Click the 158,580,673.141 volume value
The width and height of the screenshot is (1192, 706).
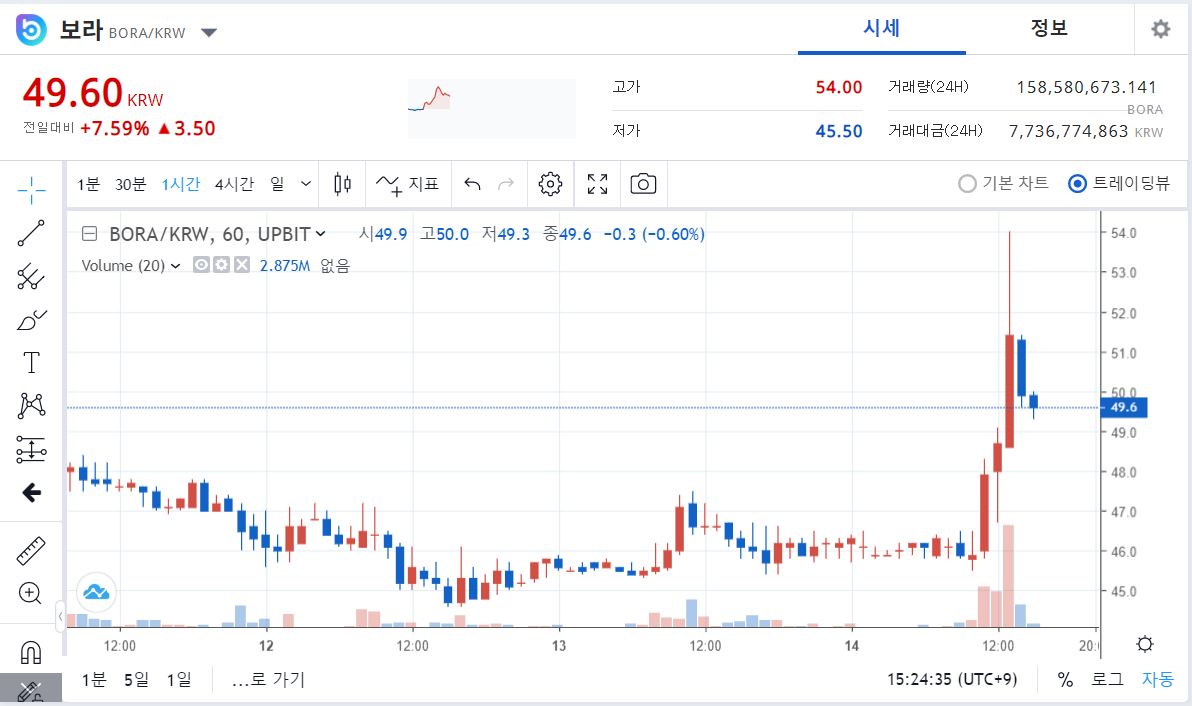1086,87
